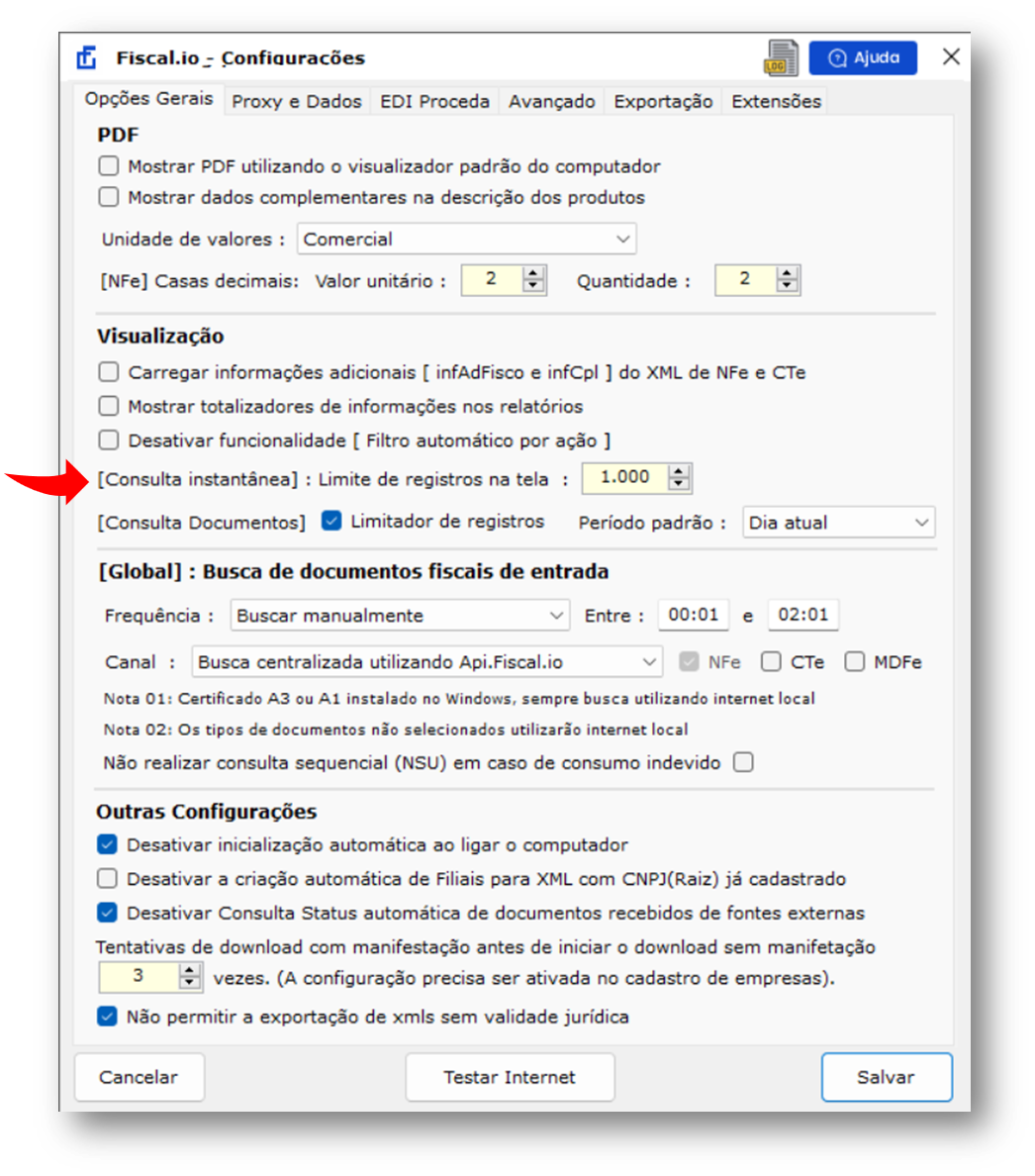Uncheck Desativar Consulta Status automática
The image size is (1035, 1176).
point(107,912)
